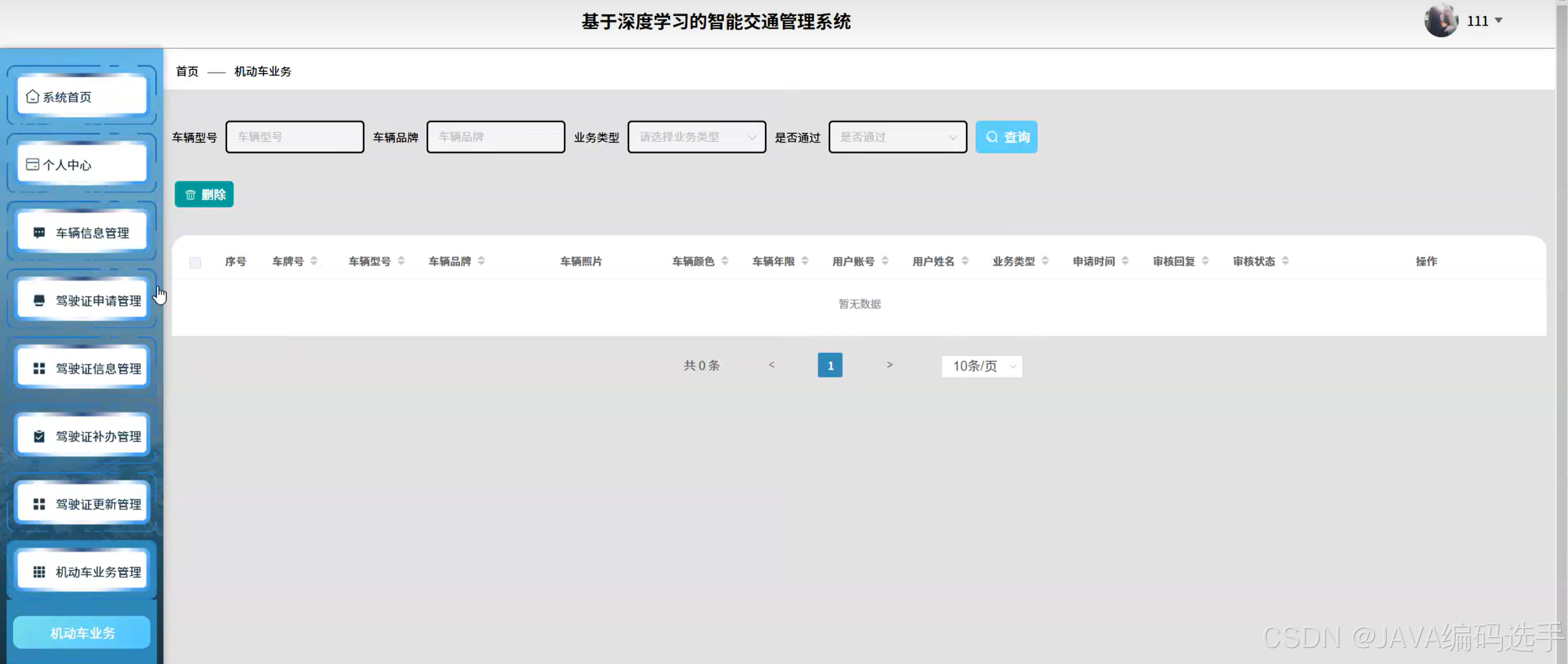Open the 111 user dropdown
This screenshot has width=1568, height=664.
coord(1484,21)
